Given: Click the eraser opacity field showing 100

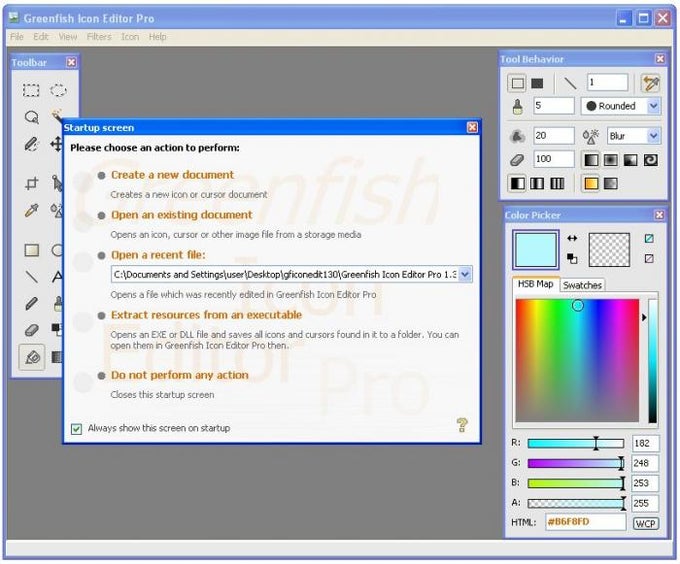Looking at the screenshot, I should click(x=554, y=159).
